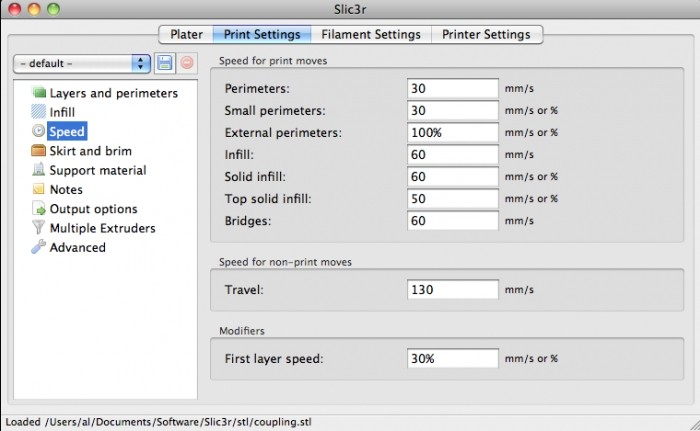Click the Support material icon
Screen dimensions: 700x431
[x=39, y=170]
